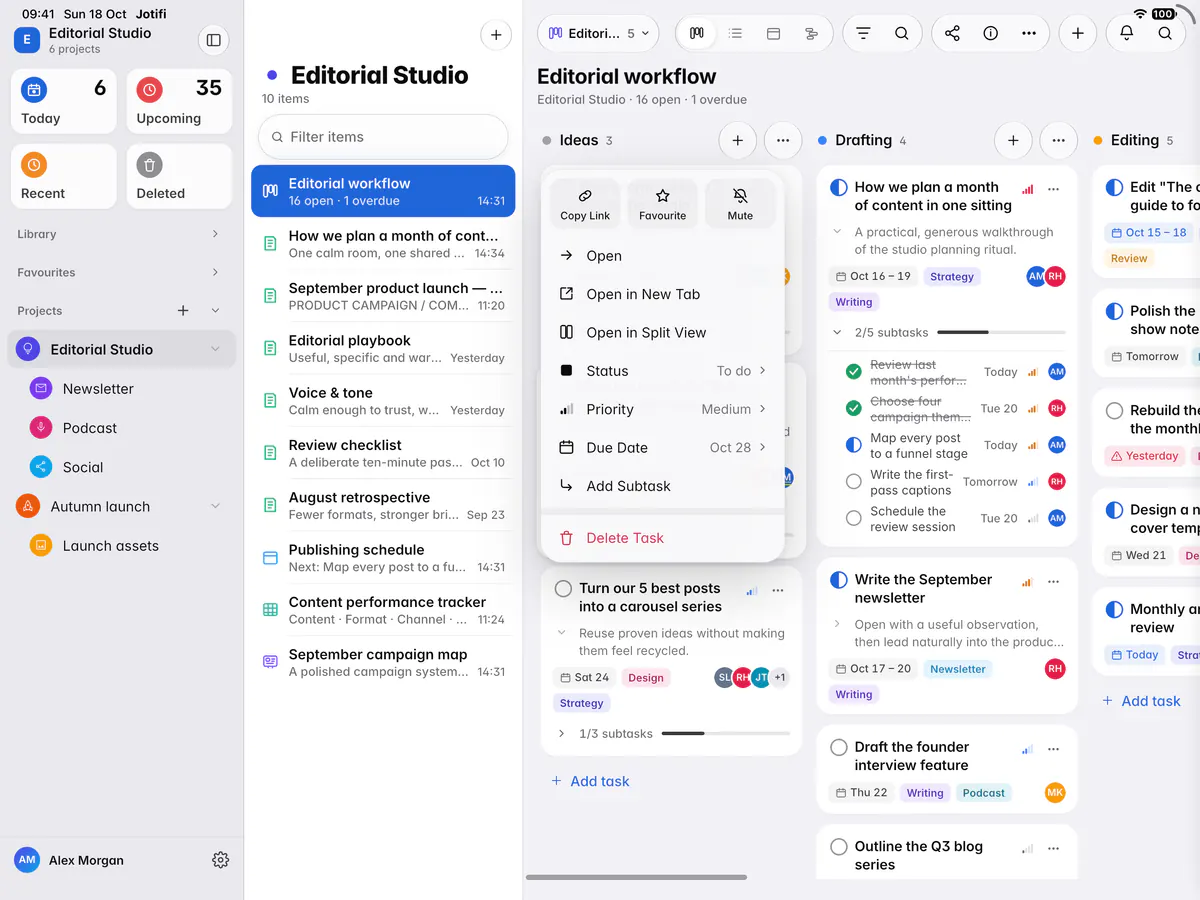
Task: Open Due Date submenu
Action: 663,448
